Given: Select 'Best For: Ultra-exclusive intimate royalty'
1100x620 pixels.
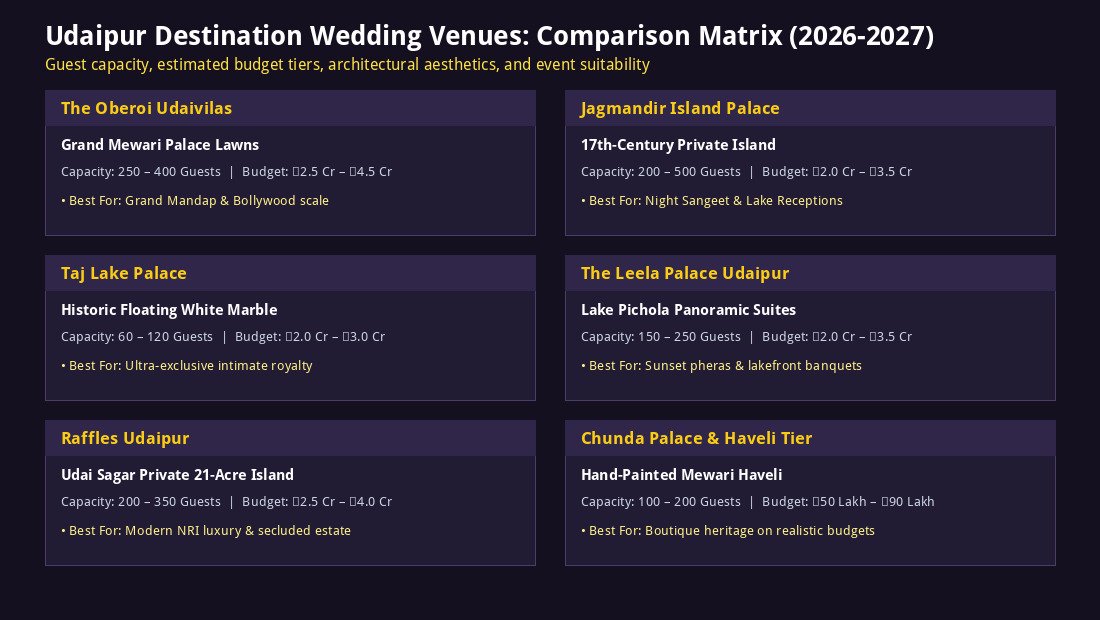Looking at the screenshot, I should [187, 365].
